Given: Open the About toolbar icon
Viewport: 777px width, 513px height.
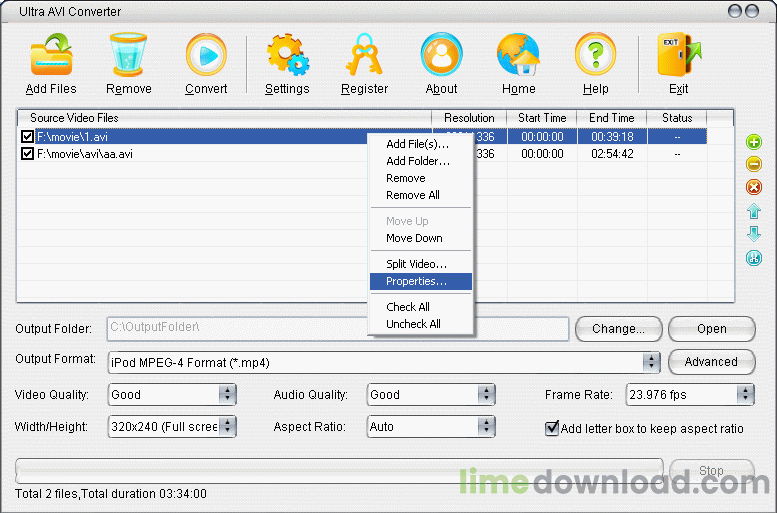Looking at the screenshot, I should [x=441, y=56].
